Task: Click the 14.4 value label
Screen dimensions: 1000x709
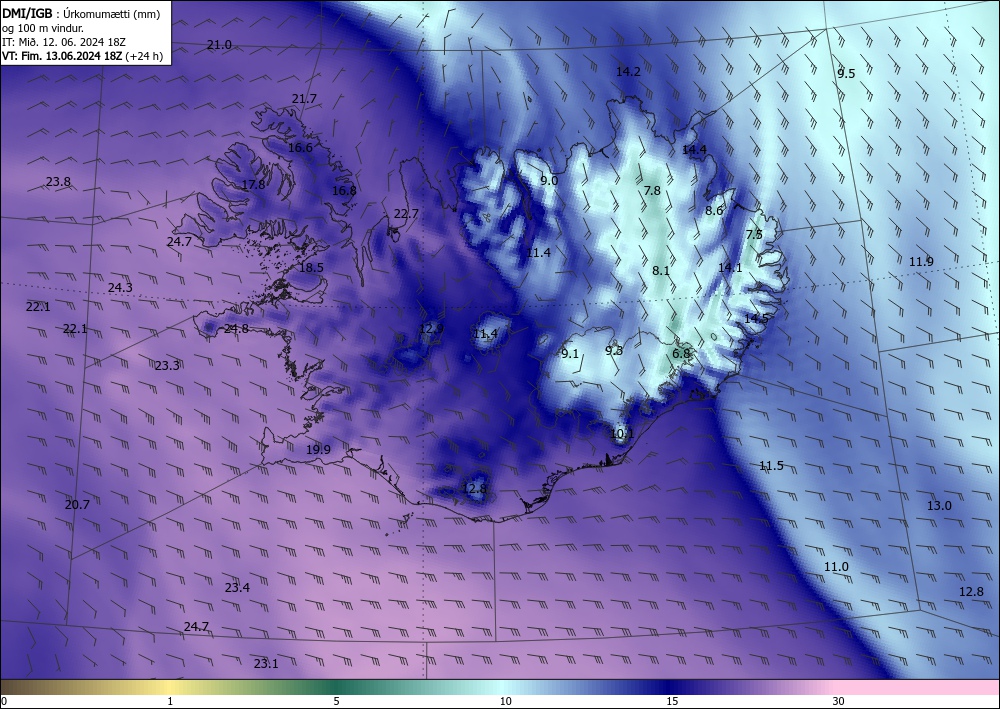Action: point(695,150)
